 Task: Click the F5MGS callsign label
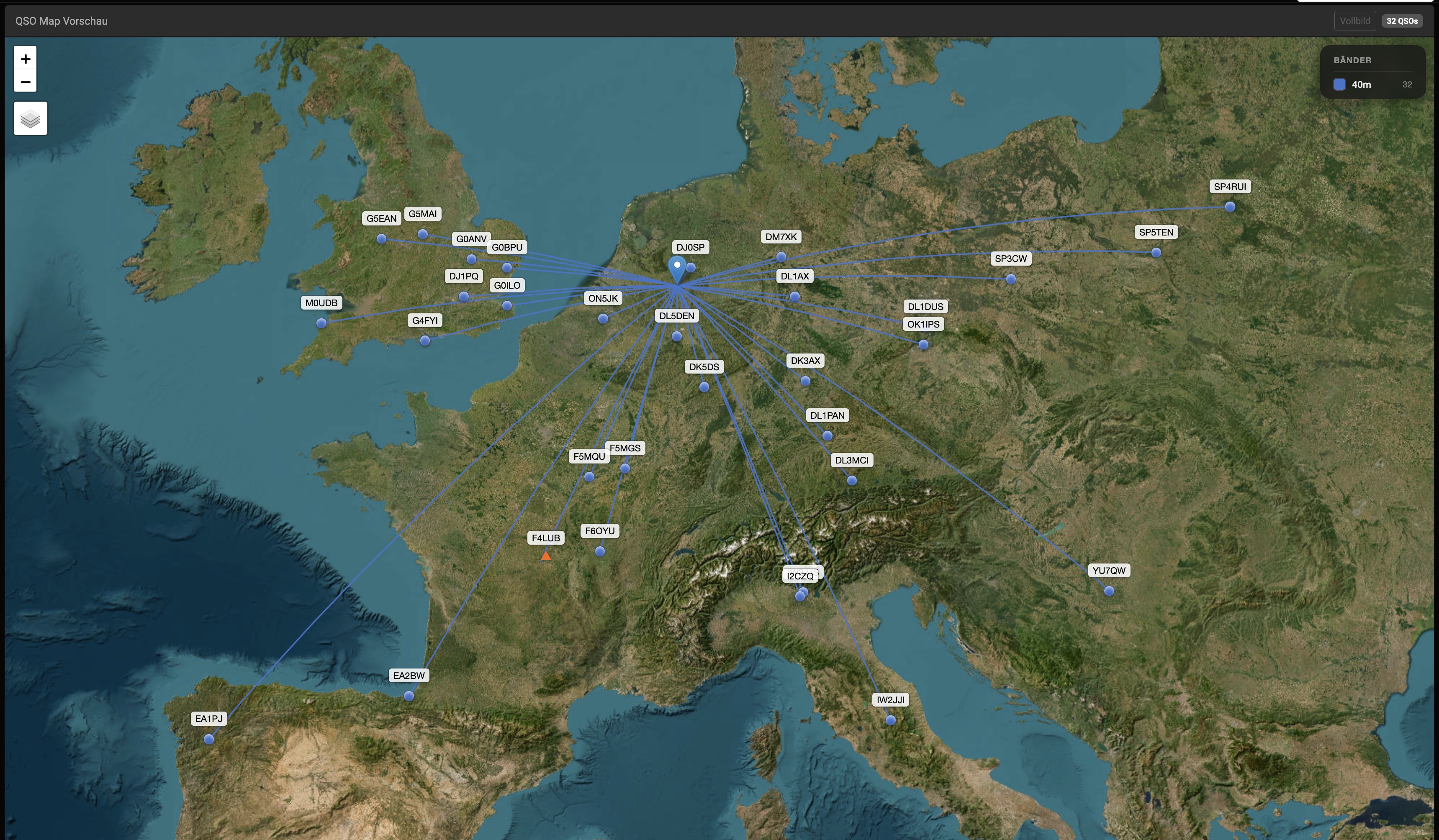click(625, 448)
